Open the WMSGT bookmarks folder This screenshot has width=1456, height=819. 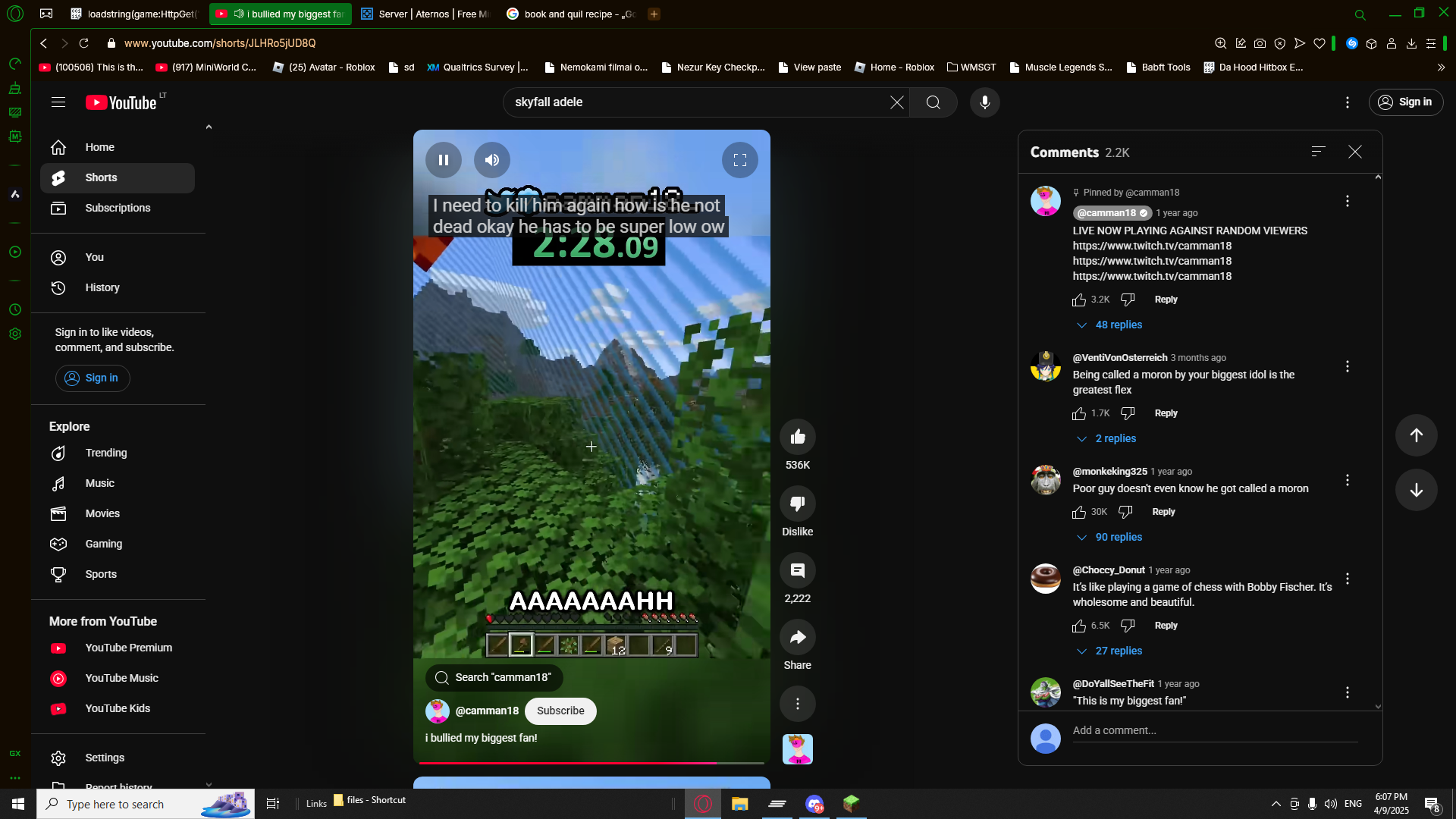click(971, 67)
